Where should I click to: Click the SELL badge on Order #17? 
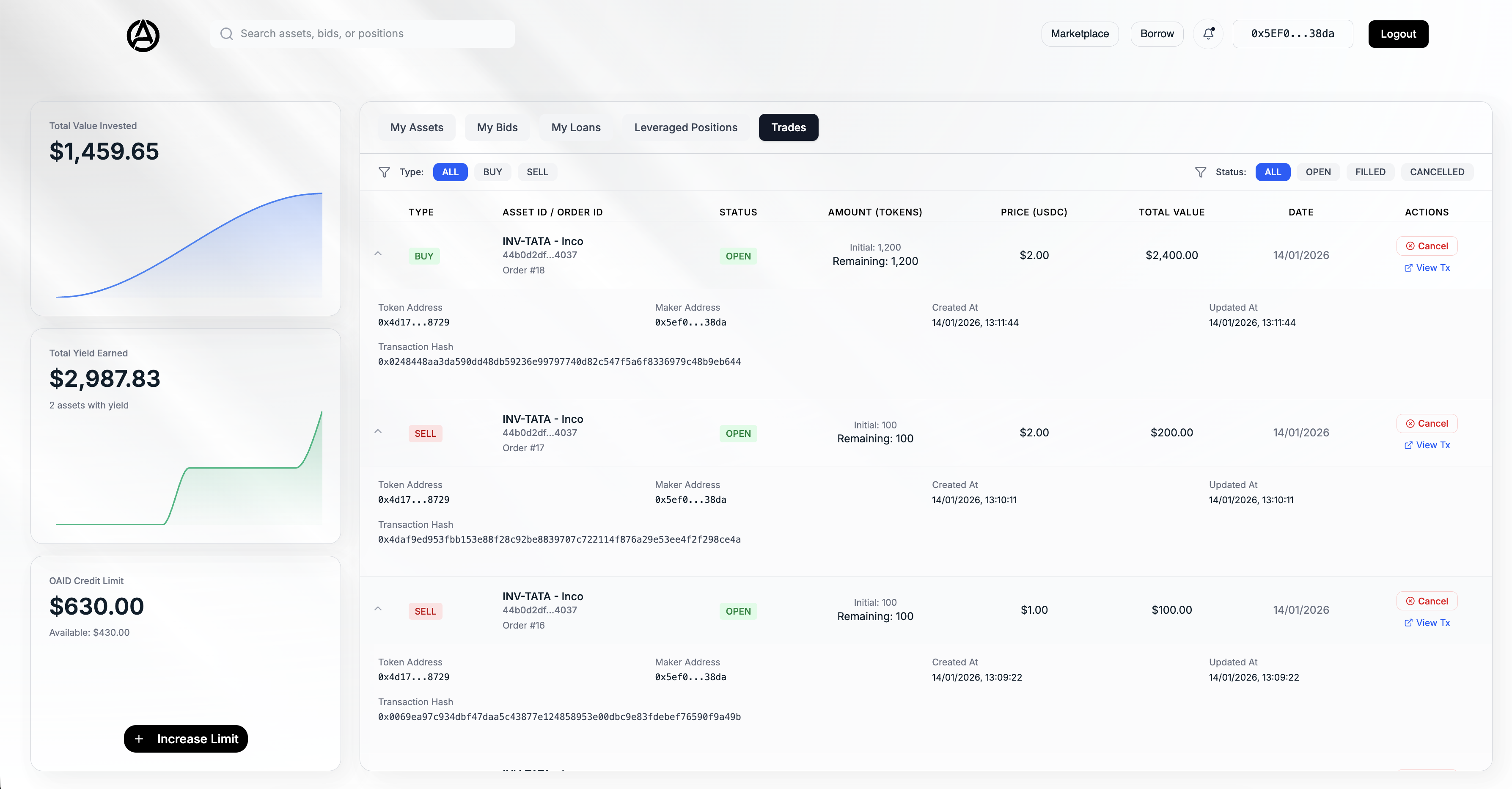pyautogui.click(x=425, y=433)
